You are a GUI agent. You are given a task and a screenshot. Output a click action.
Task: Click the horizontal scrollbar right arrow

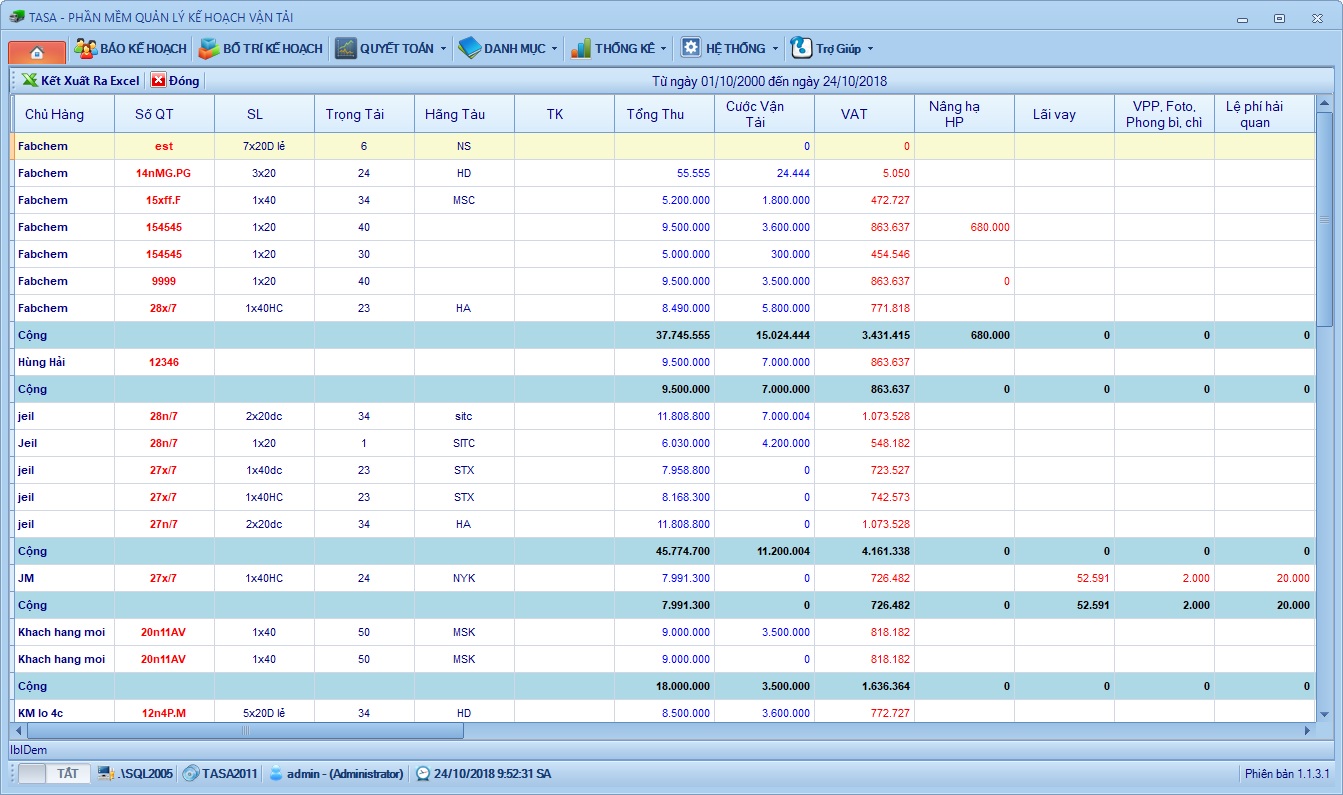tap(1307, 731)
